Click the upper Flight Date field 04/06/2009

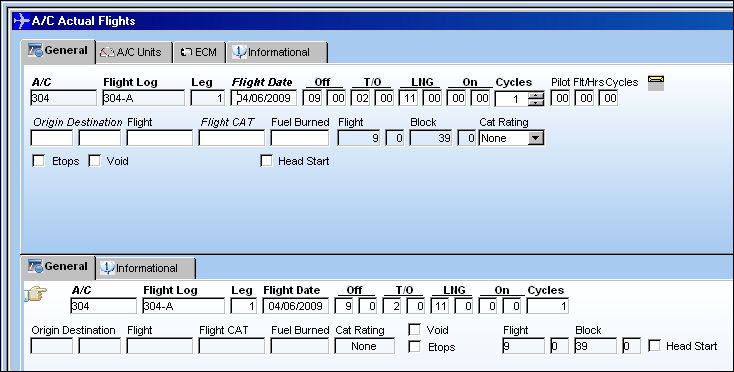[264, 98]
